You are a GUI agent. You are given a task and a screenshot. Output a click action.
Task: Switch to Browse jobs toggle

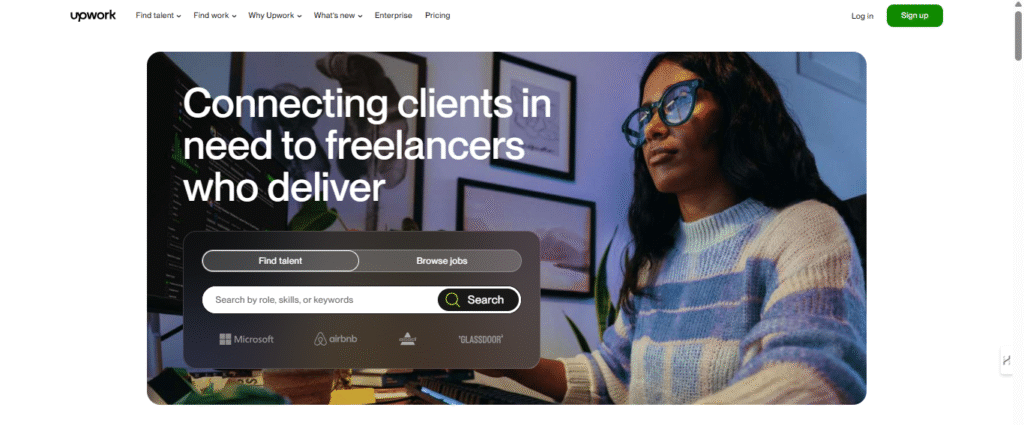pos(441,260)
